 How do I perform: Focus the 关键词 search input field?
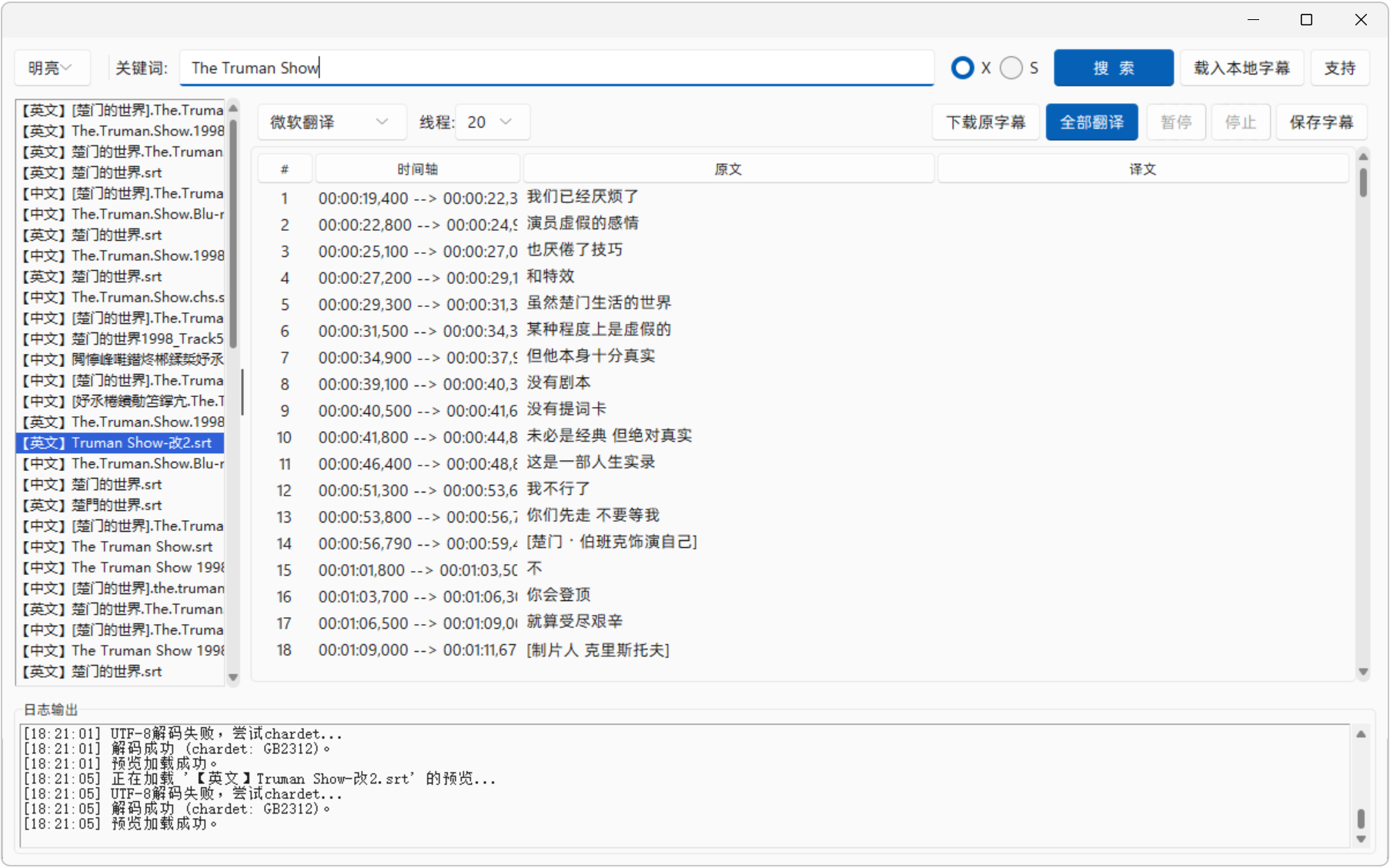pyautogui.click(x=556, y=68)
